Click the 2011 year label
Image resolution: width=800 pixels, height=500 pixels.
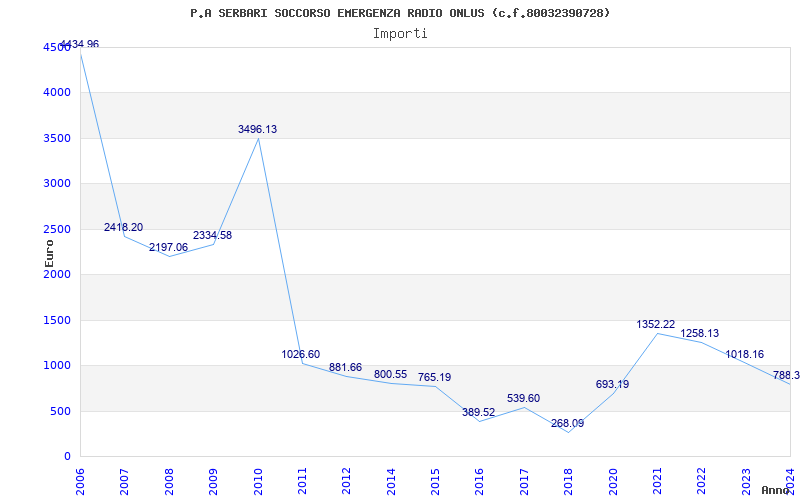[302, 481]
